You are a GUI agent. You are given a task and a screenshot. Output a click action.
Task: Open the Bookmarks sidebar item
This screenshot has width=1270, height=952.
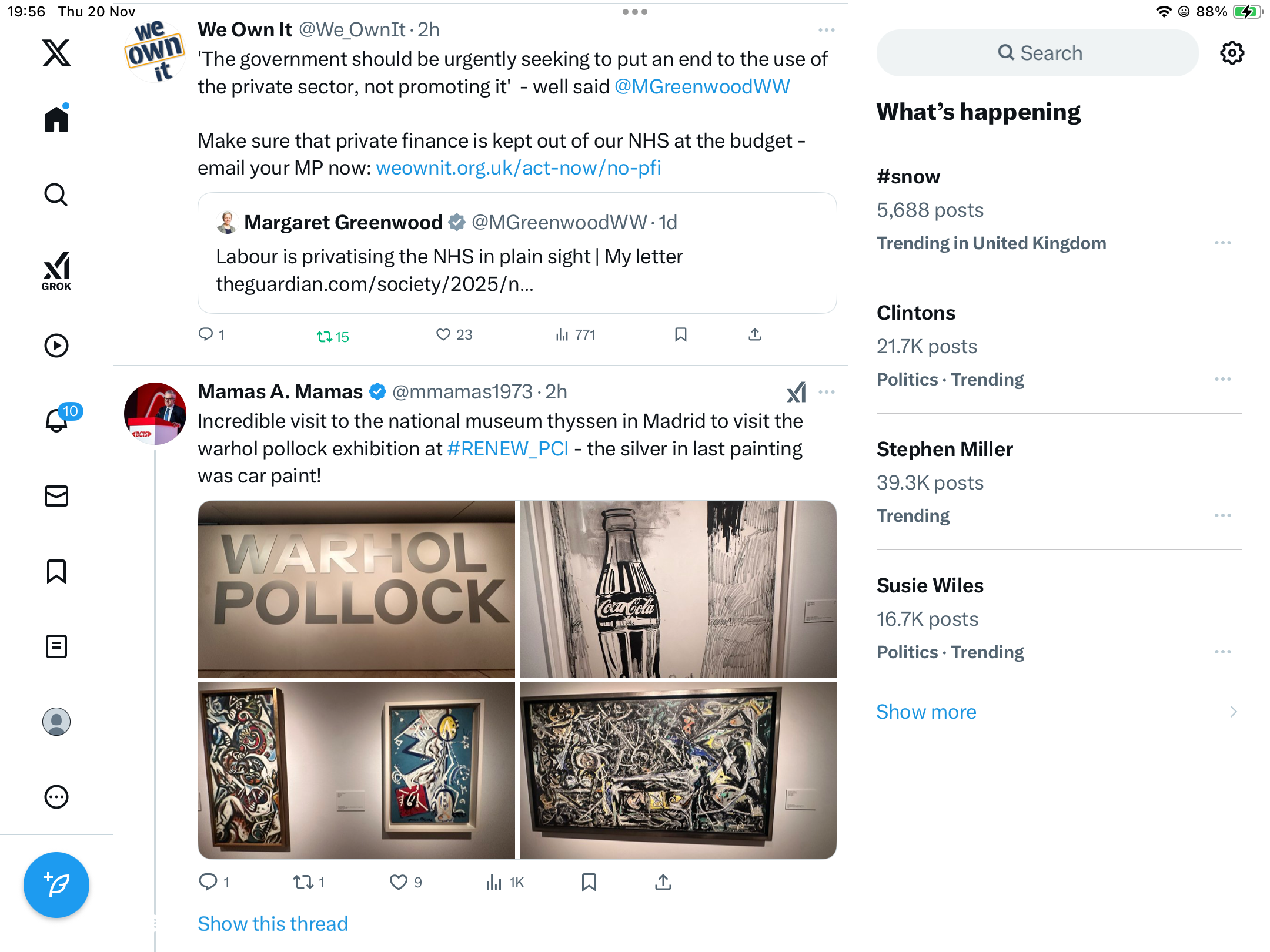(x=56, y=571)
